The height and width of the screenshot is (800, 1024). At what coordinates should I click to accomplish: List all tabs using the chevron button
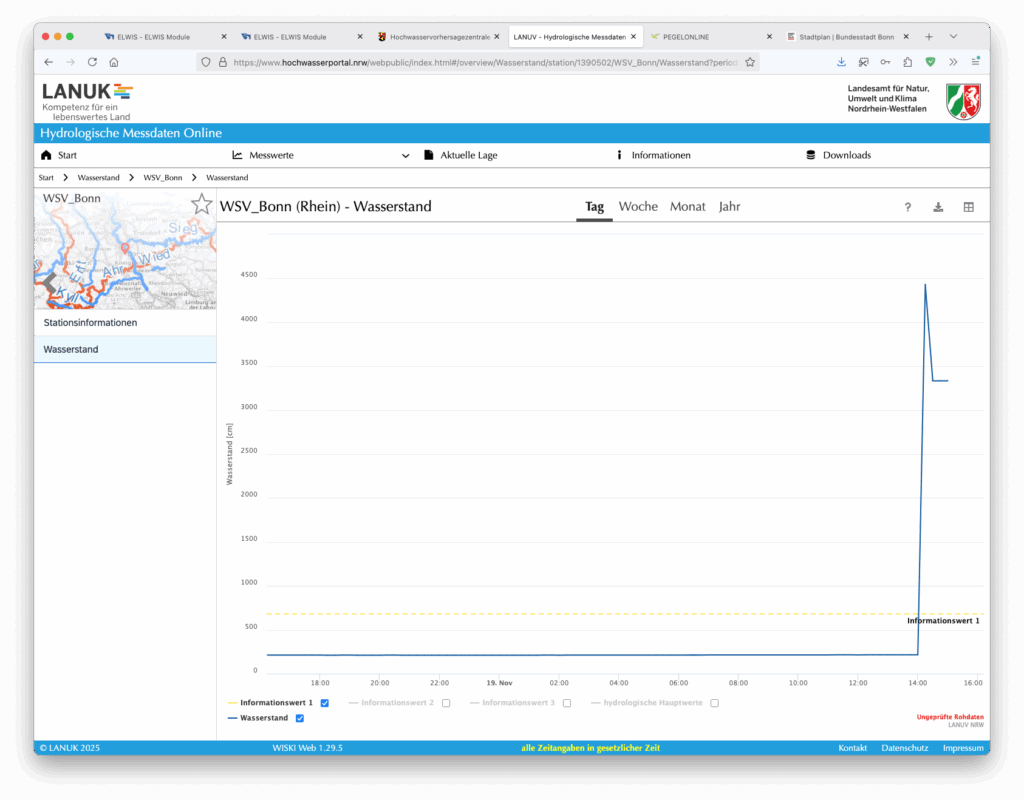pyautogui.click(x=953, y=36)
